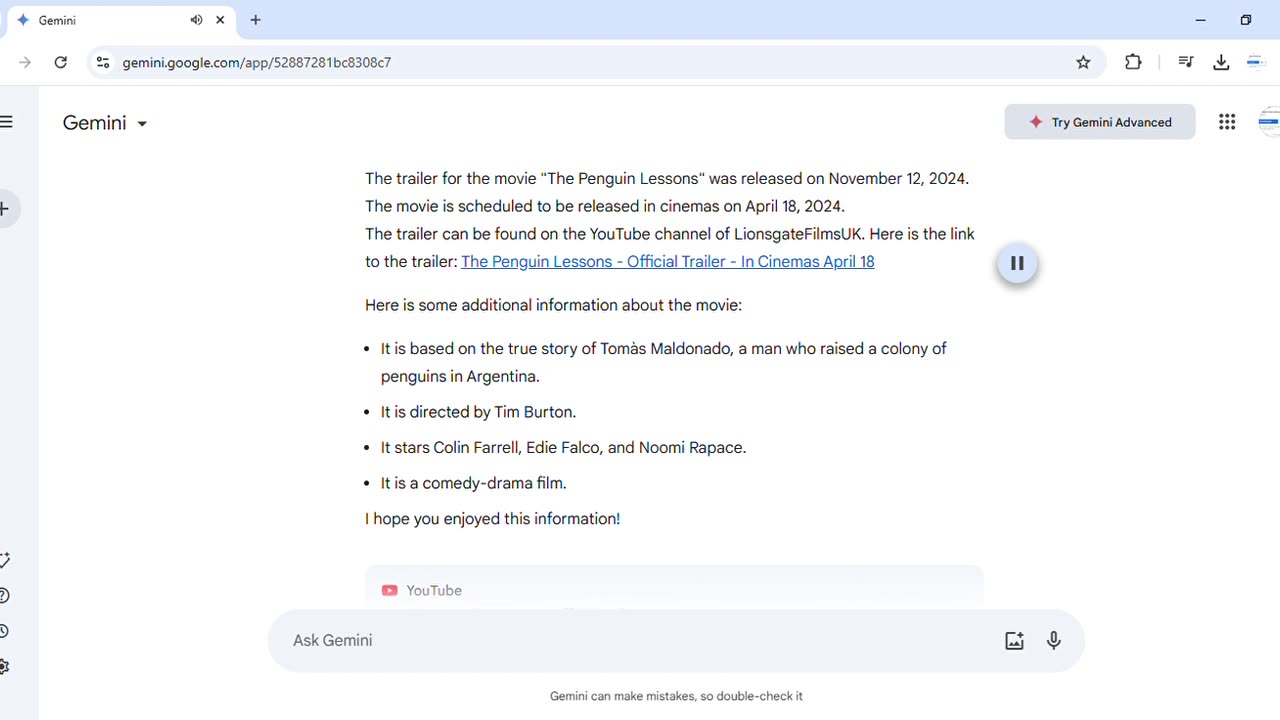The width and height of the screenshot is (1280, 720).
Task: Click text 'I hope you enjoyed this information!'
Action: (492, 519)
